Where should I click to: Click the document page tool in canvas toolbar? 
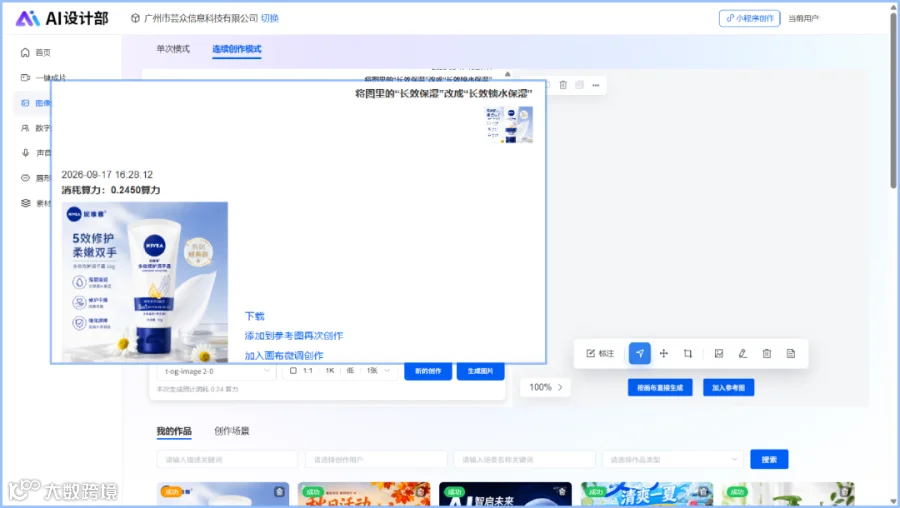click(x=791, y=354)
